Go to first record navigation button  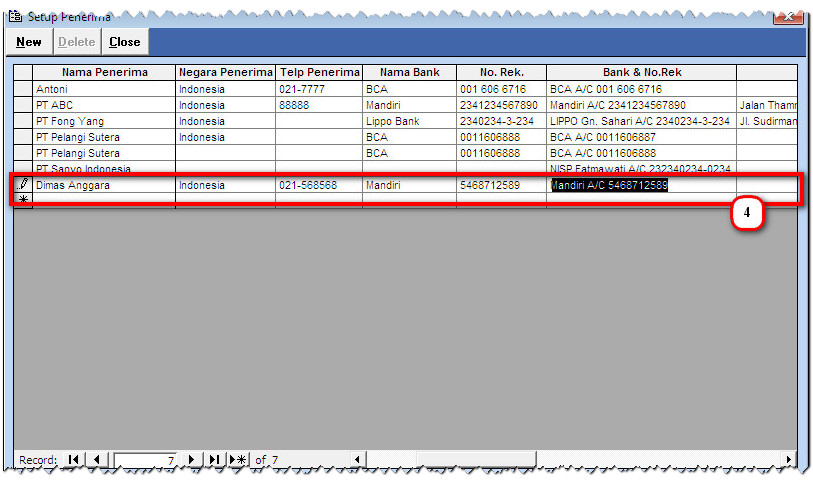74,459
